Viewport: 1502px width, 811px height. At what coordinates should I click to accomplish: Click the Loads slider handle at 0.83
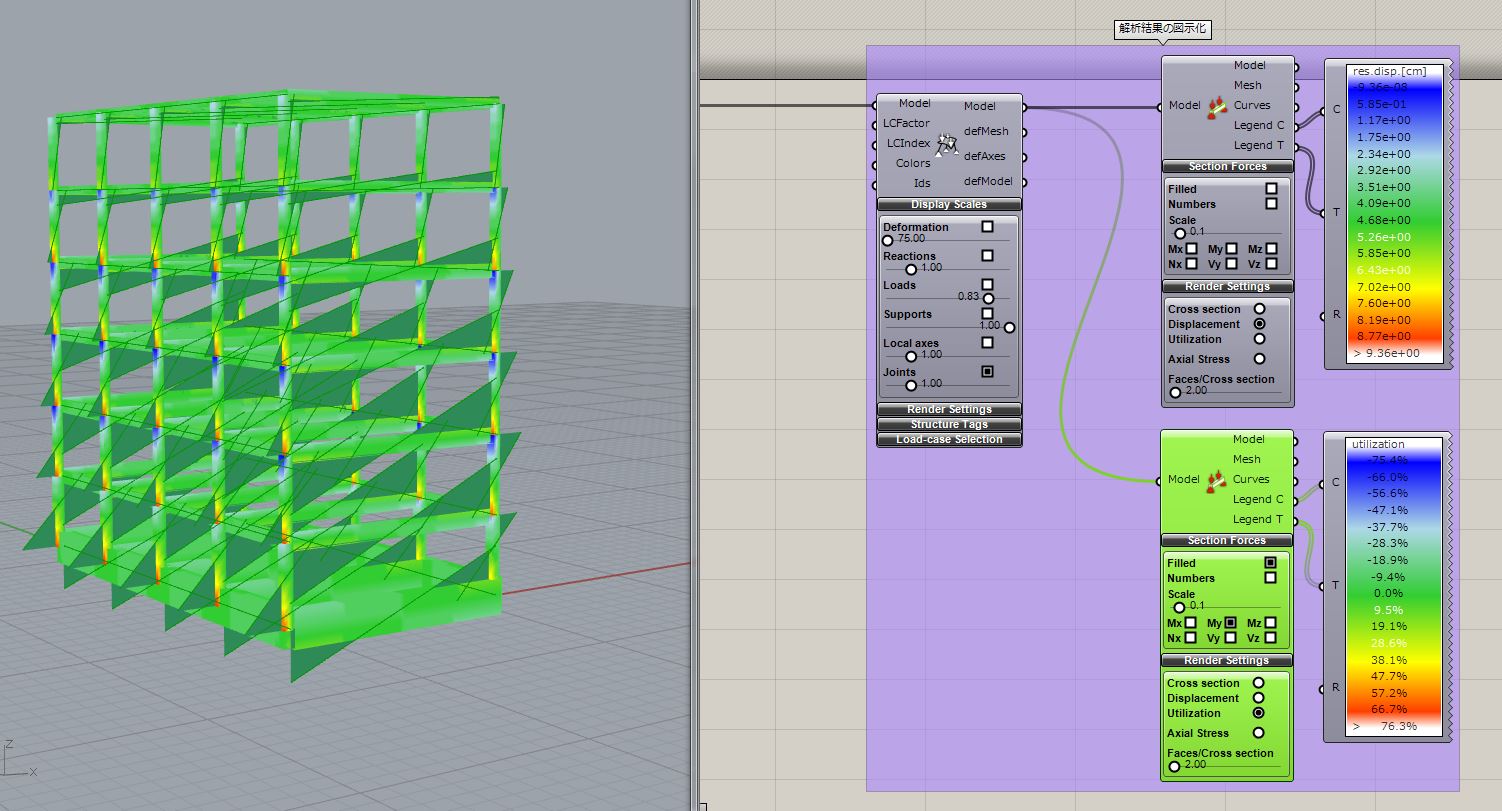(x=989, y=298)
